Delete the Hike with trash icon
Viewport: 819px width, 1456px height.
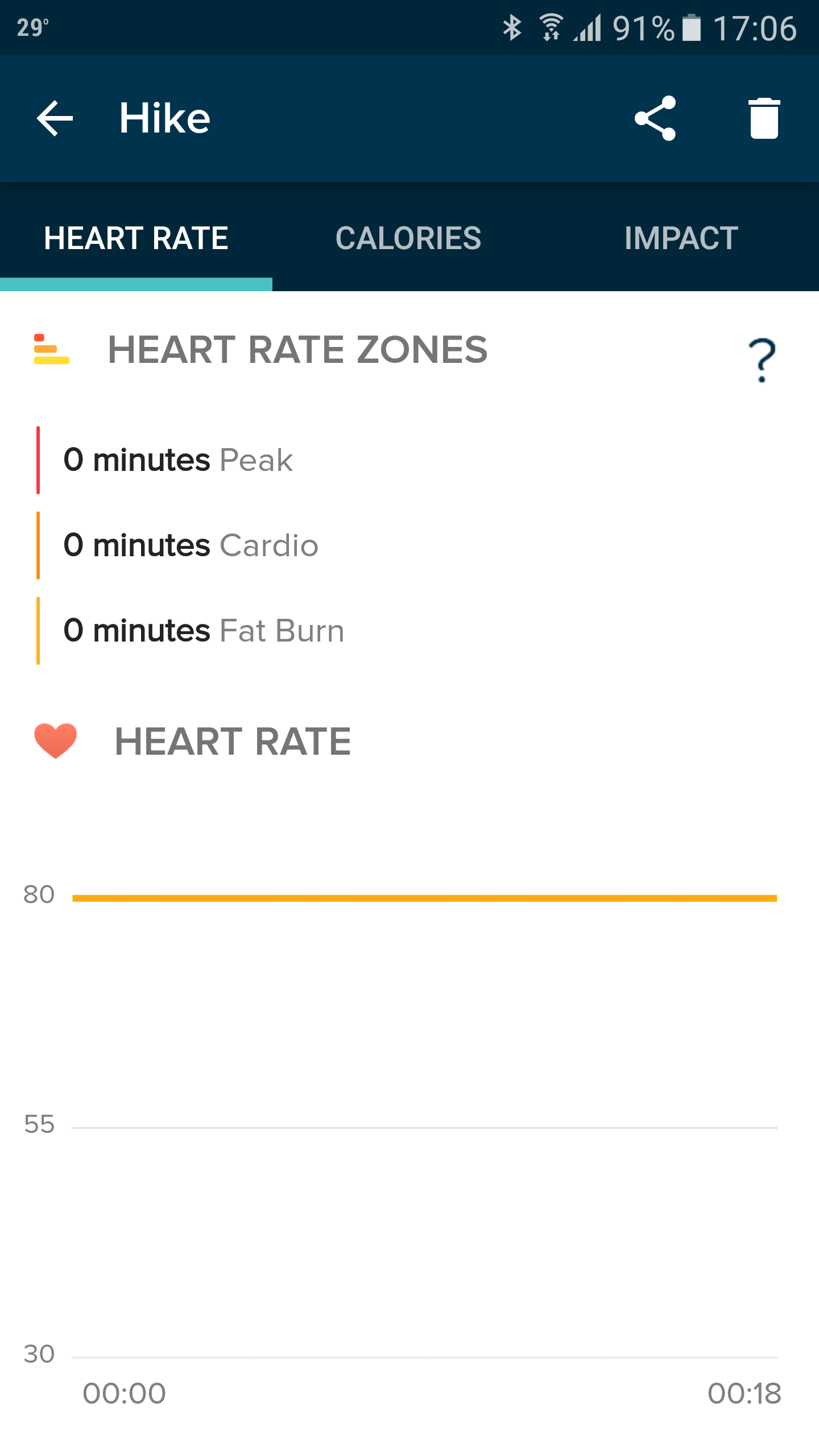click(764, 118)
